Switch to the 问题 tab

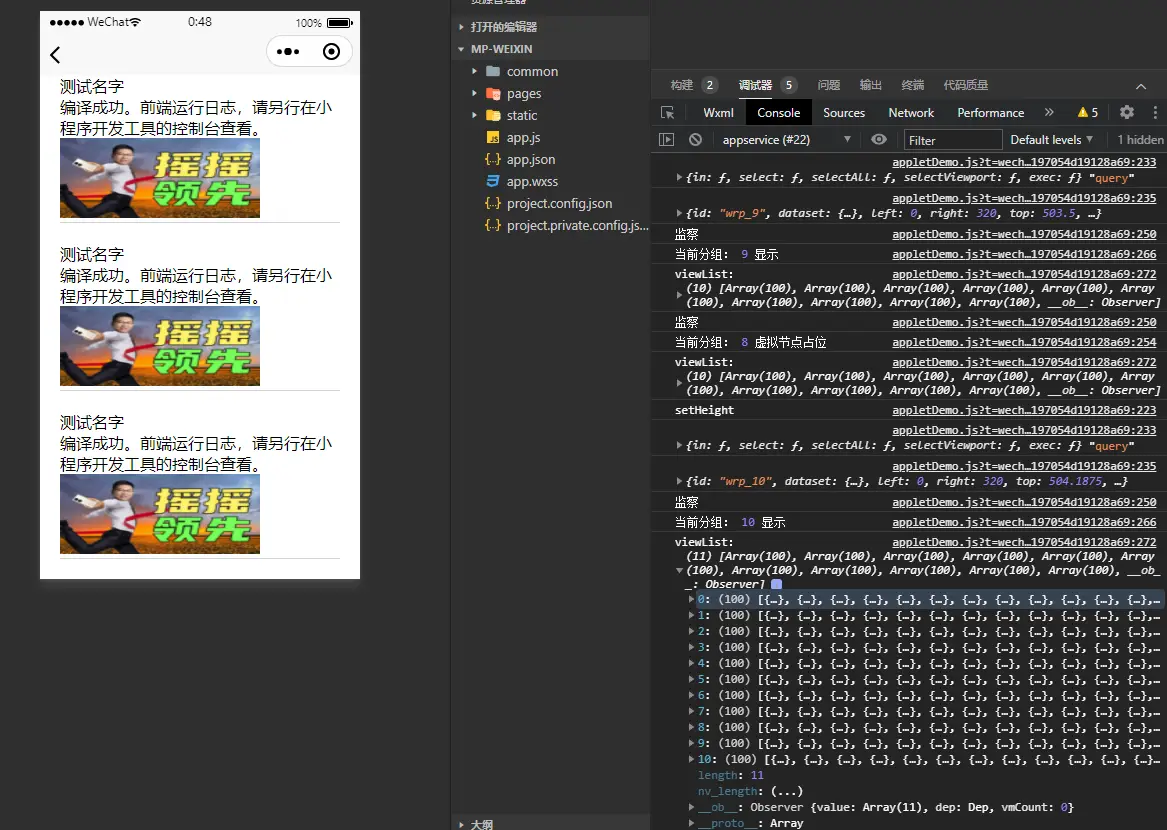click(828, 85)
